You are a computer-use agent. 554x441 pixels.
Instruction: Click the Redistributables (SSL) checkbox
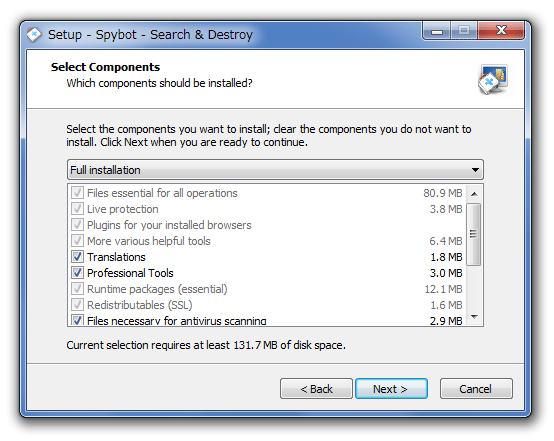77,305
